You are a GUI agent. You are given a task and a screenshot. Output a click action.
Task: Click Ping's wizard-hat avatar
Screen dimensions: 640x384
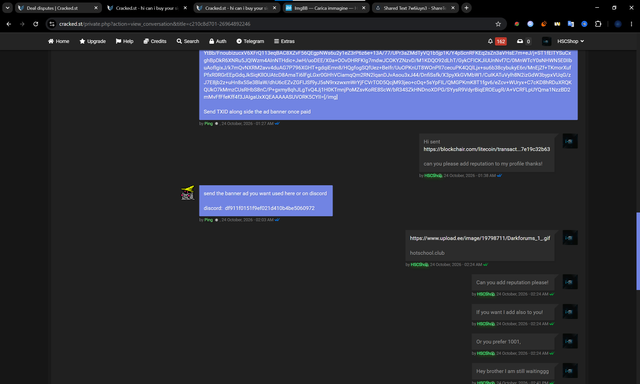(x=187, y=193)
